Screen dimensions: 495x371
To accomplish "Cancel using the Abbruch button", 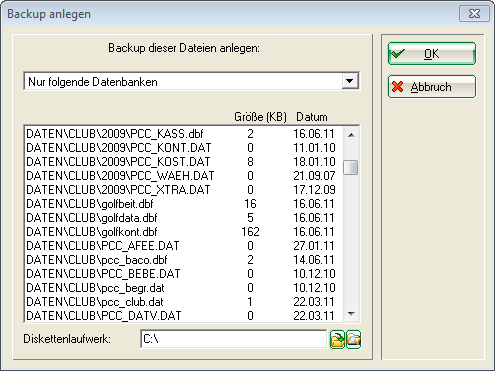I will 432,87.
